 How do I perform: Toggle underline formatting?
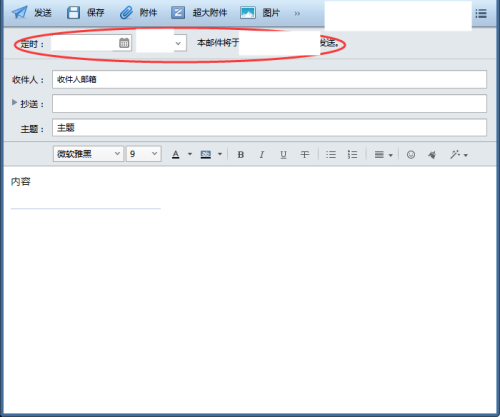[x=283, y=155]
